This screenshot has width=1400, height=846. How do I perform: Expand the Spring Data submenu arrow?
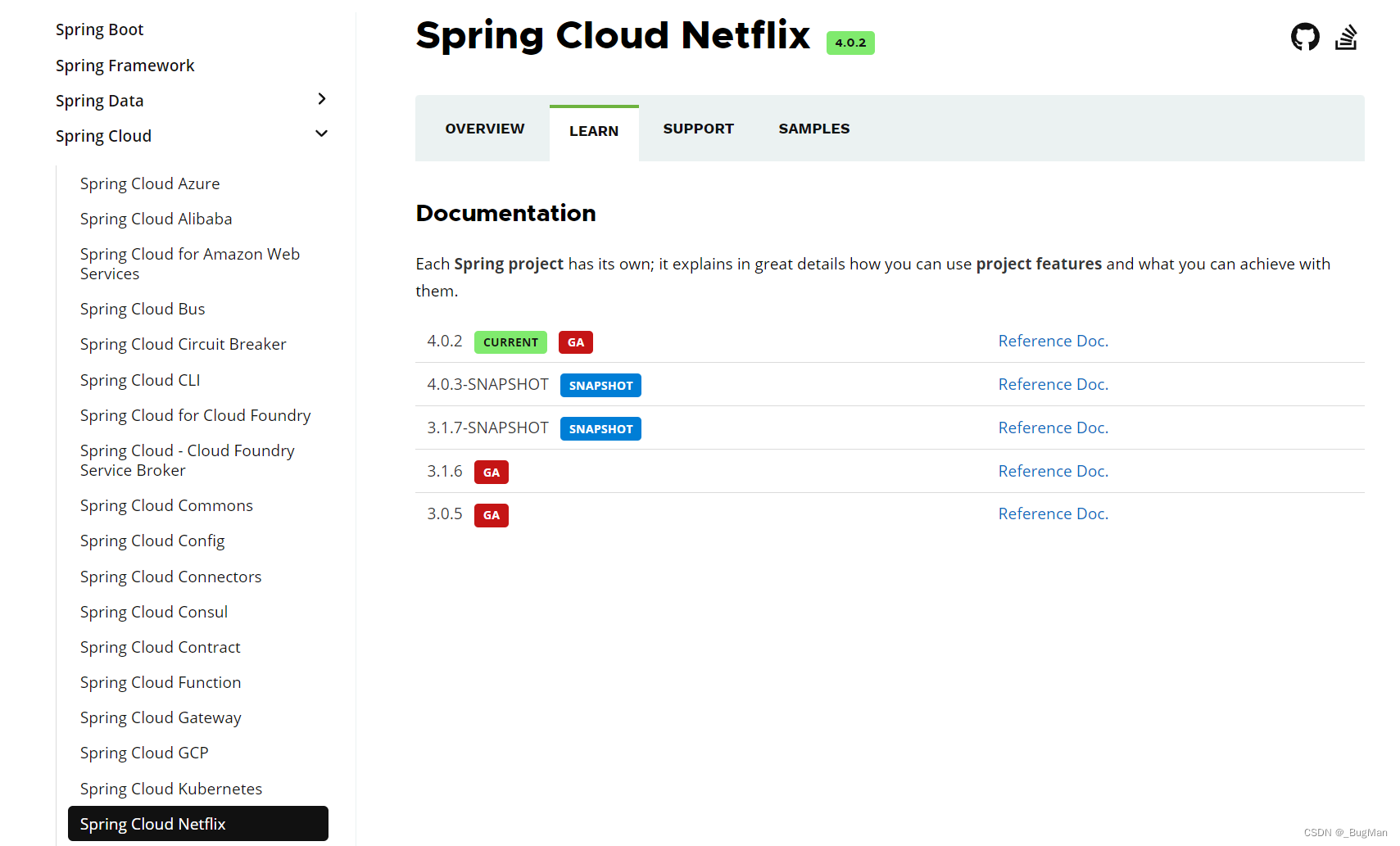click(x=322, y=99)
